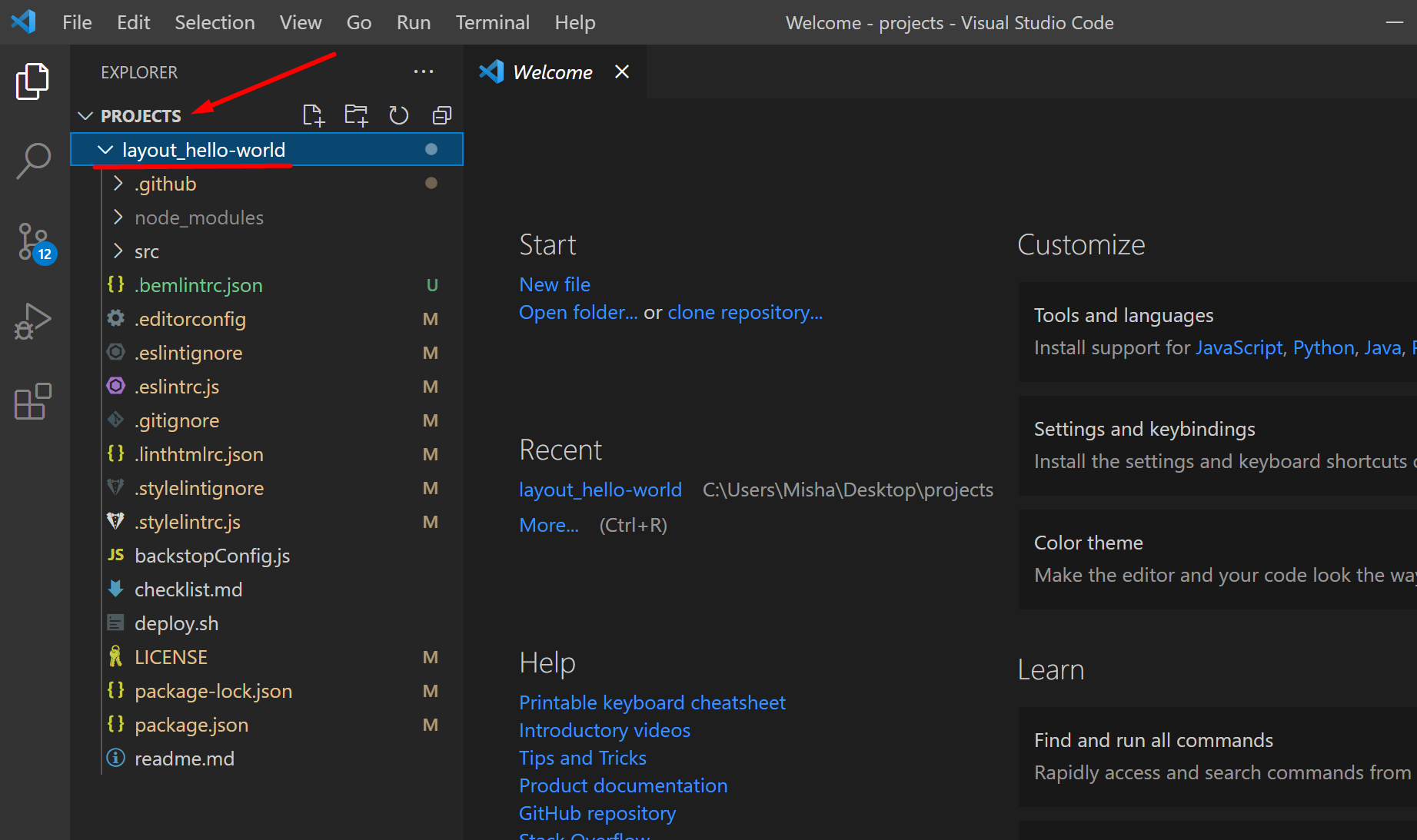Open Tips and Tricks link

click(583, 758)
